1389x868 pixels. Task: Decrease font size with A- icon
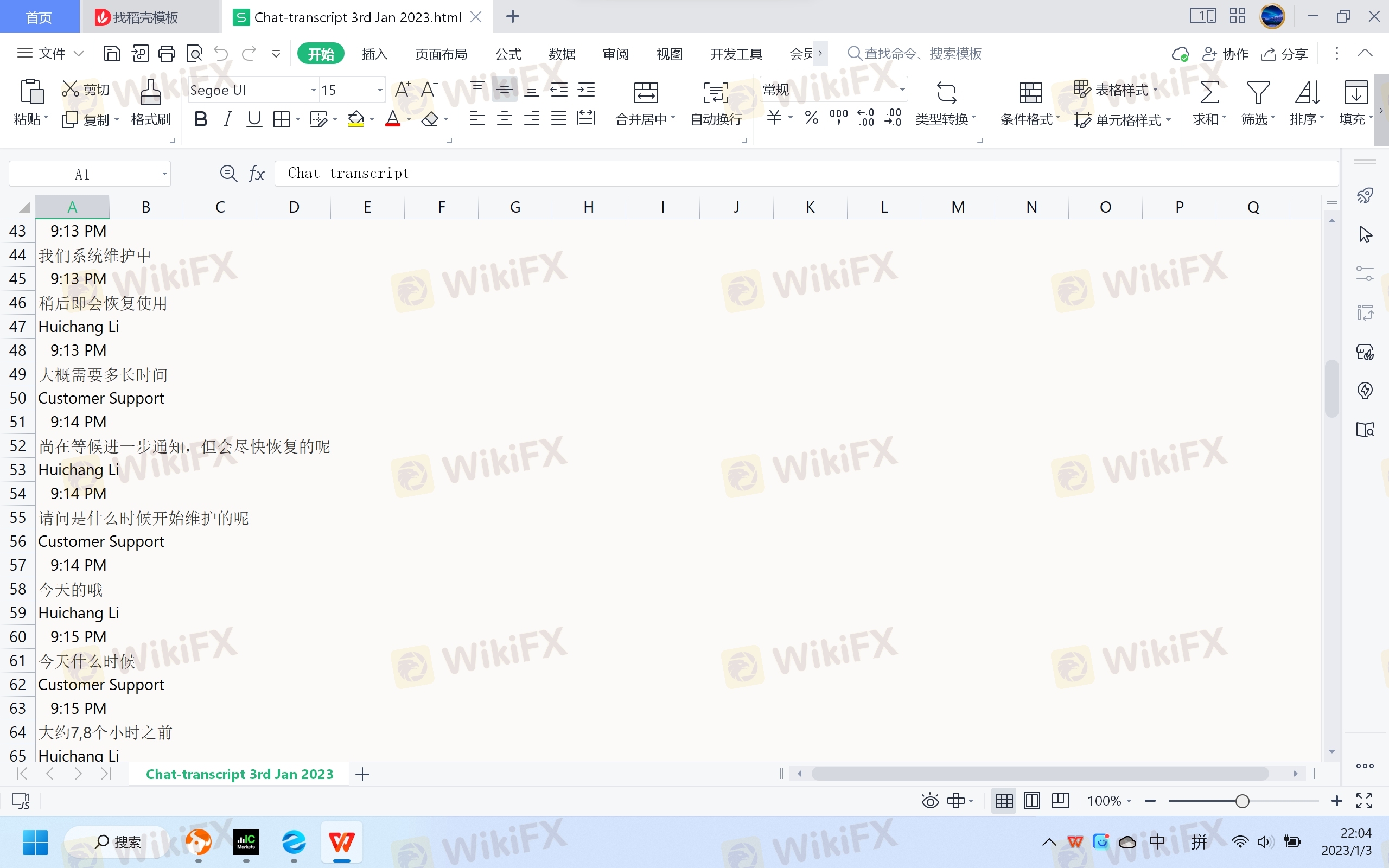coord(429,90)
